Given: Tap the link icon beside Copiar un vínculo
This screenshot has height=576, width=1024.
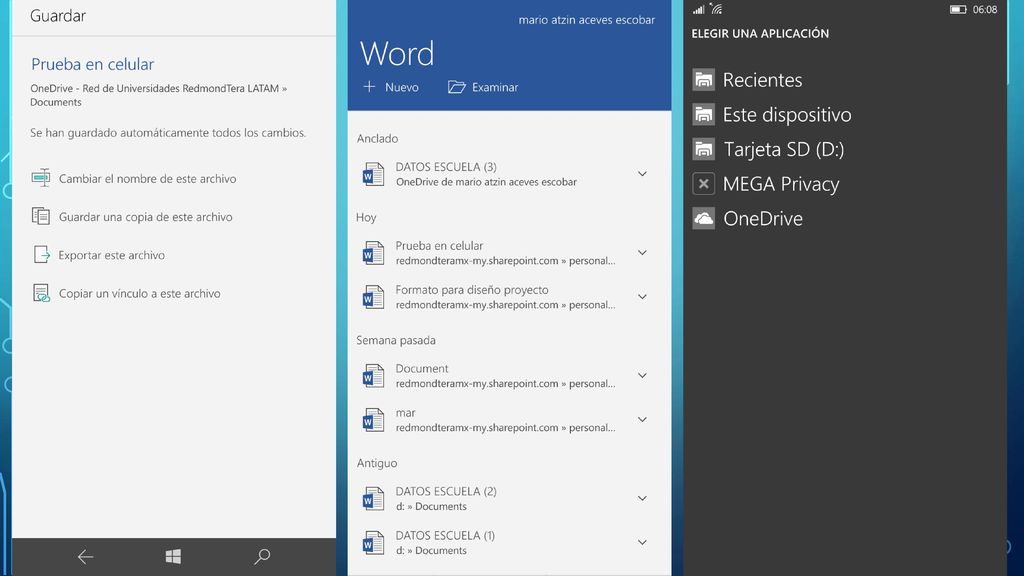Looking at the screenshot, I should click(41, 293).
